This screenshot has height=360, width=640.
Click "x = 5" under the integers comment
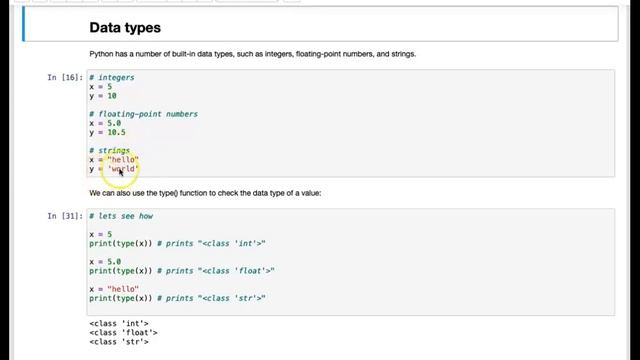100,87
